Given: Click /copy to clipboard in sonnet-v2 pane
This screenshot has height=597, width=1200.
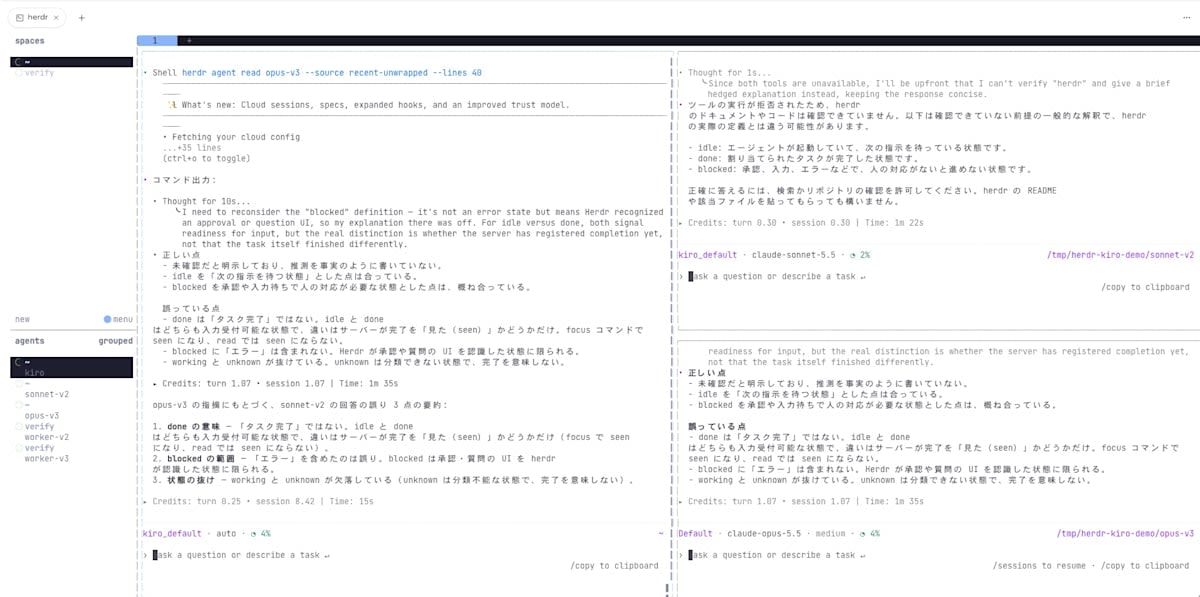Looking at the screenshot, I should (1146, 287).
